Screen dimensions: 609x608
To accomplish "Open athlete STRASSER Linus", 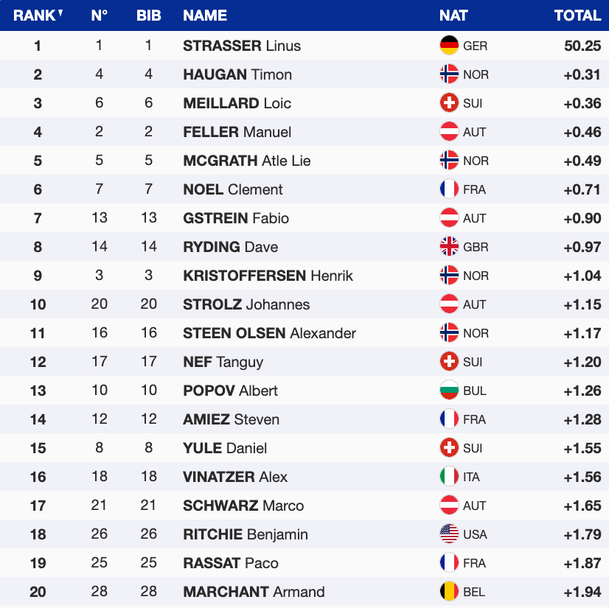I will (x=241, y=46).
